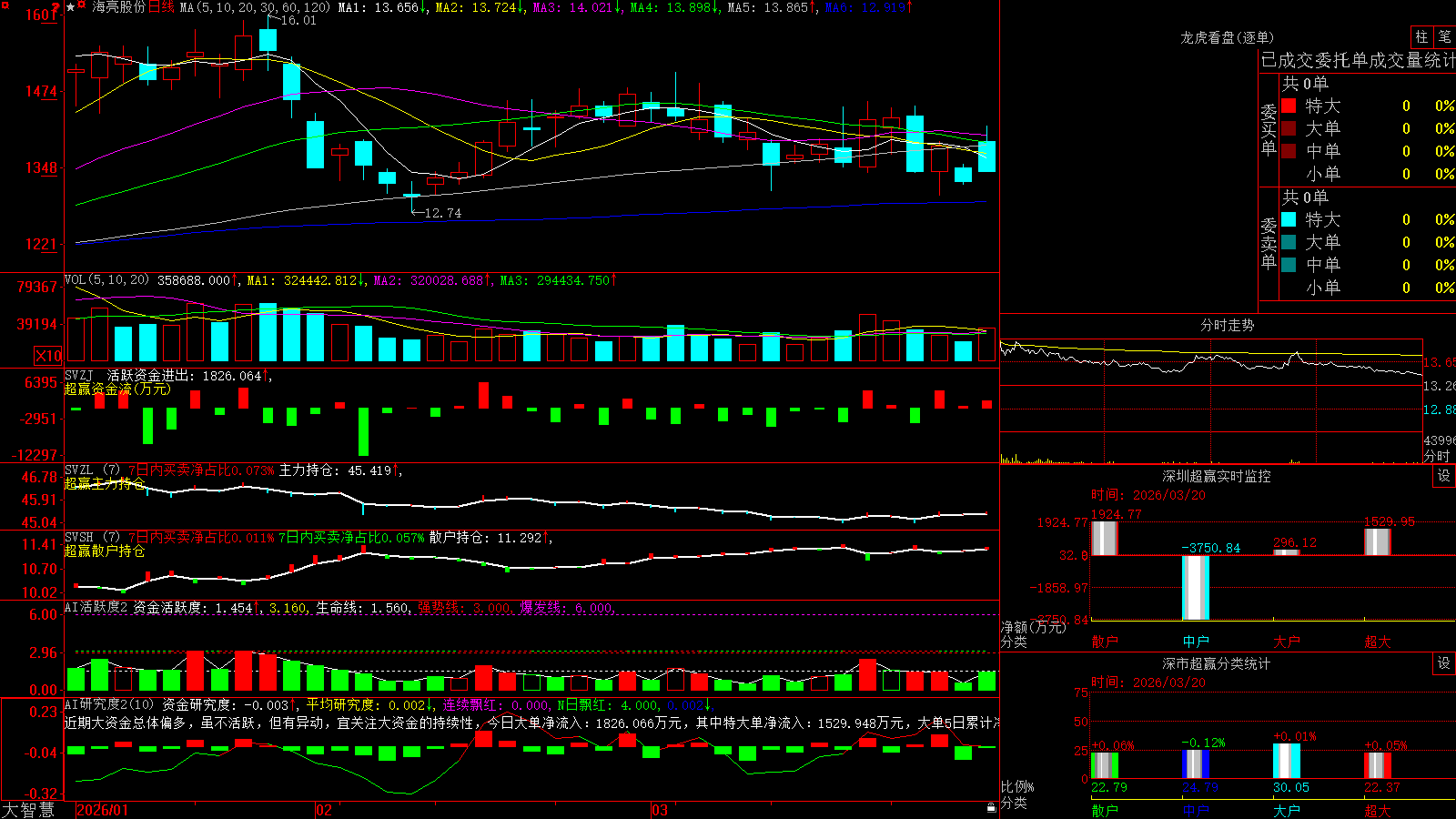Click the 2026/01 timeline marker
The image size is (1456, 819).
pyautogui.click(x=103, y=810)
